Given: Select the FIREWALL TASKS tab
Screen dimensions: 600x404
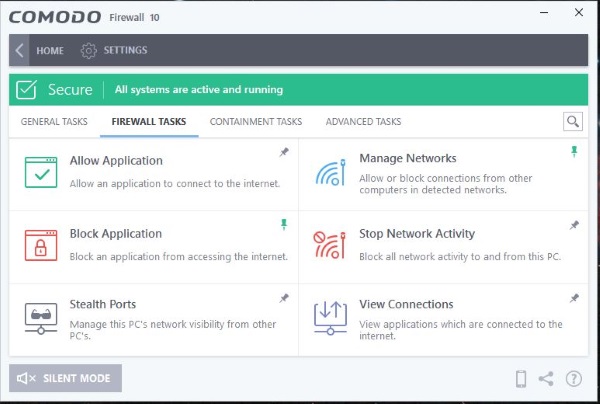Looking at the screenshot, I should (x=149, y=122).
